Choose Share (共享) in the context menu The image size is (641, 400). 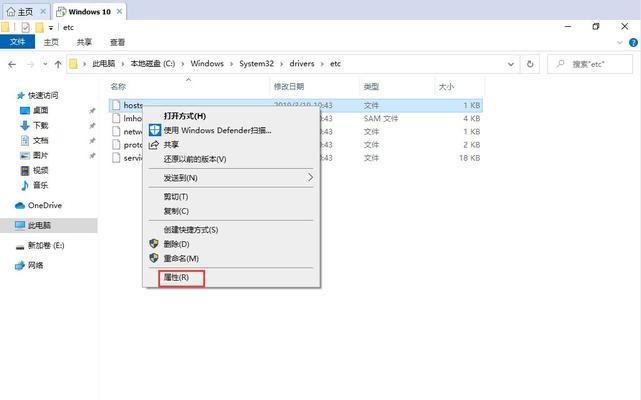pyautogui.click(x=171, y=145)
